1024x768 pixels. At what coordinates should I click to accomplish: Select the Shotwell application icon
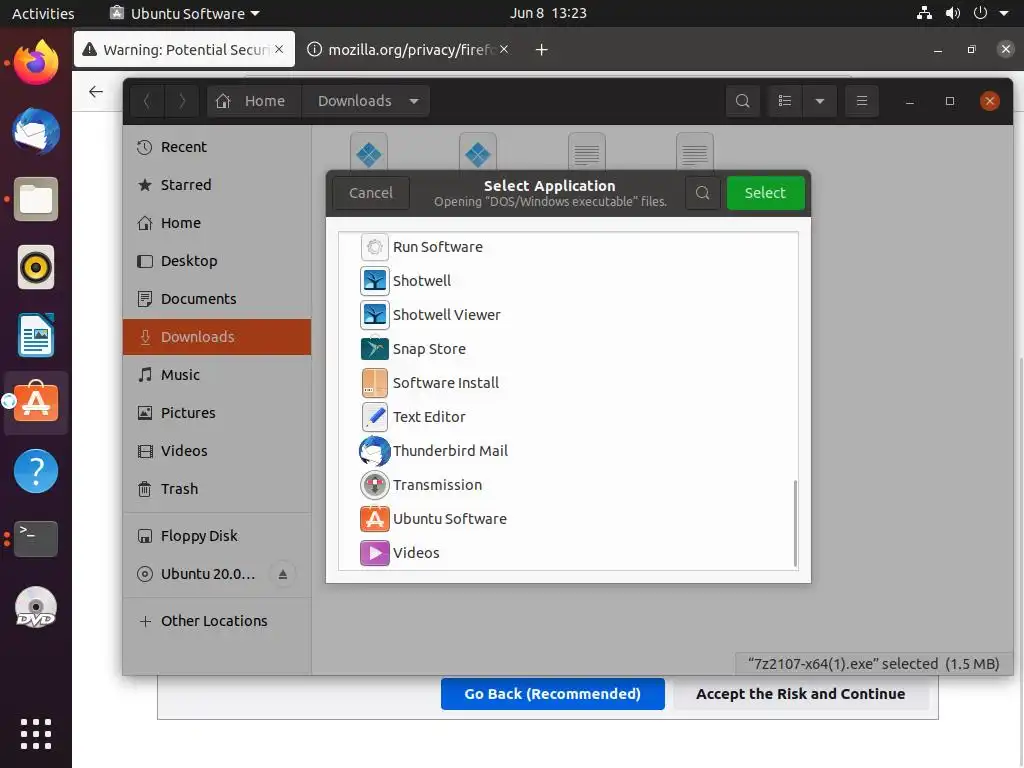point(375,281)
